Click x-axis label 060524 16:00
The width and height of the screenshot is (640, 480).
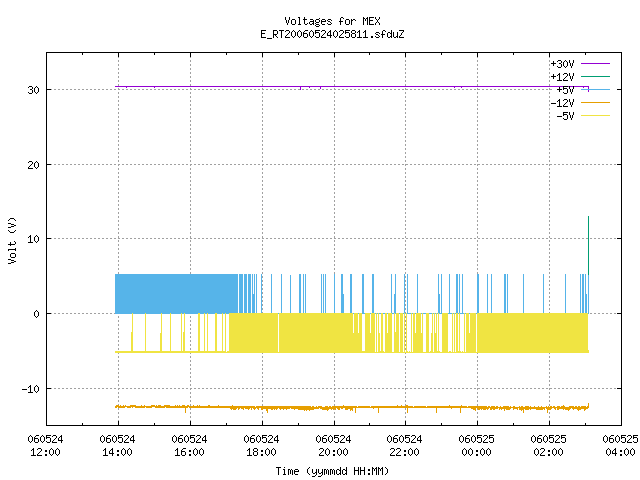(189, 446)
